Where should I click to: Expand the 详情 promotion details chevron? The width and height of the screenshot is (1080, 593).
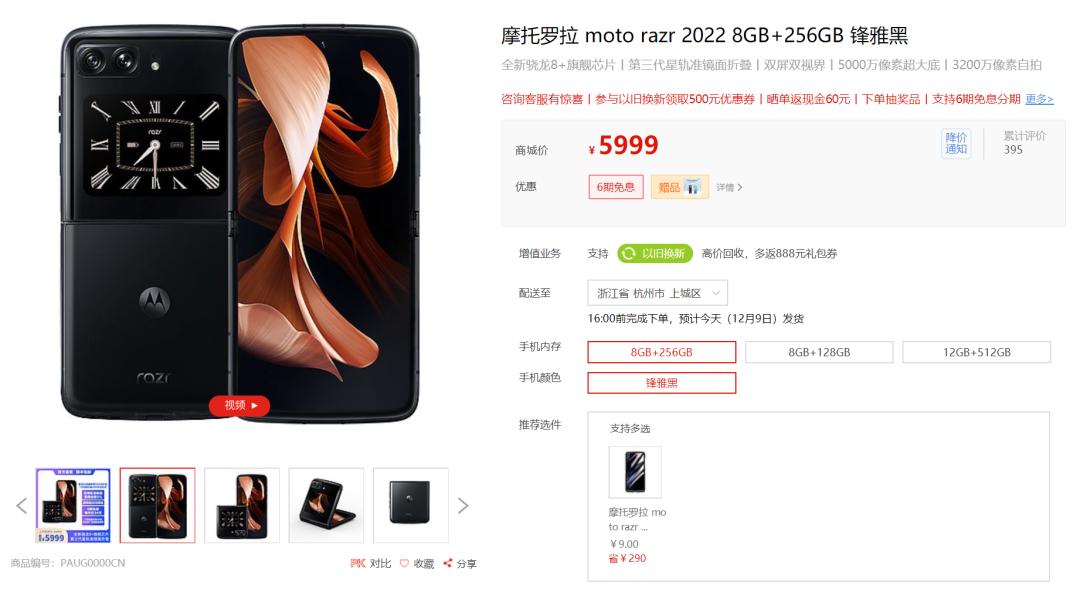point(729,187)
